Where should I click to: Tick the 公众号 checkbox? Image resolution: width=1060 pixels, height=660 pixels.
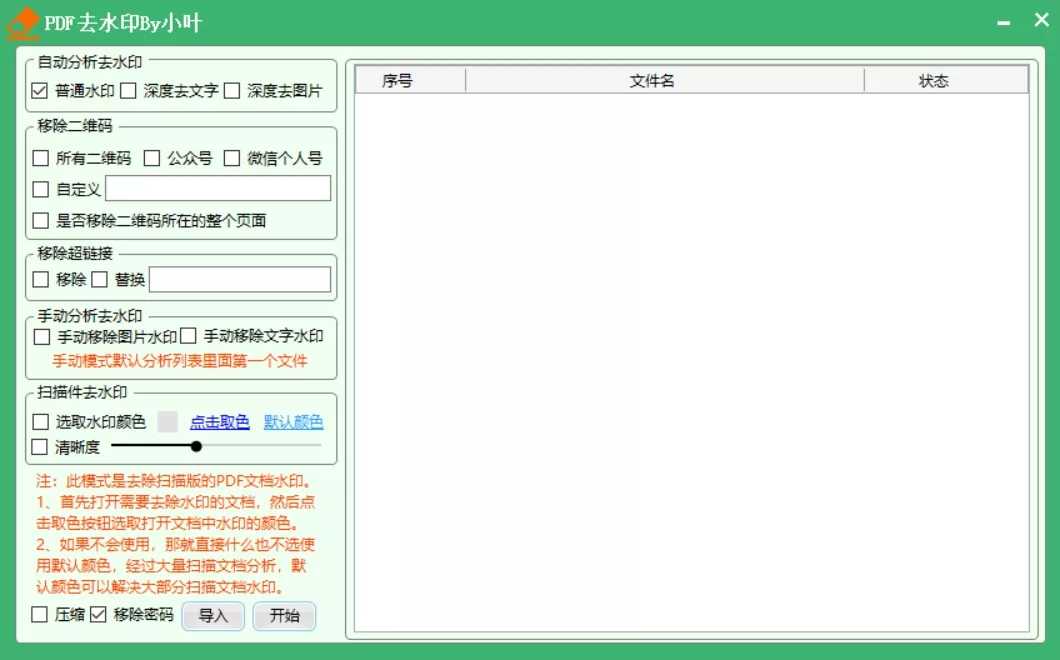pyautogui.click(x=152, y=158)
